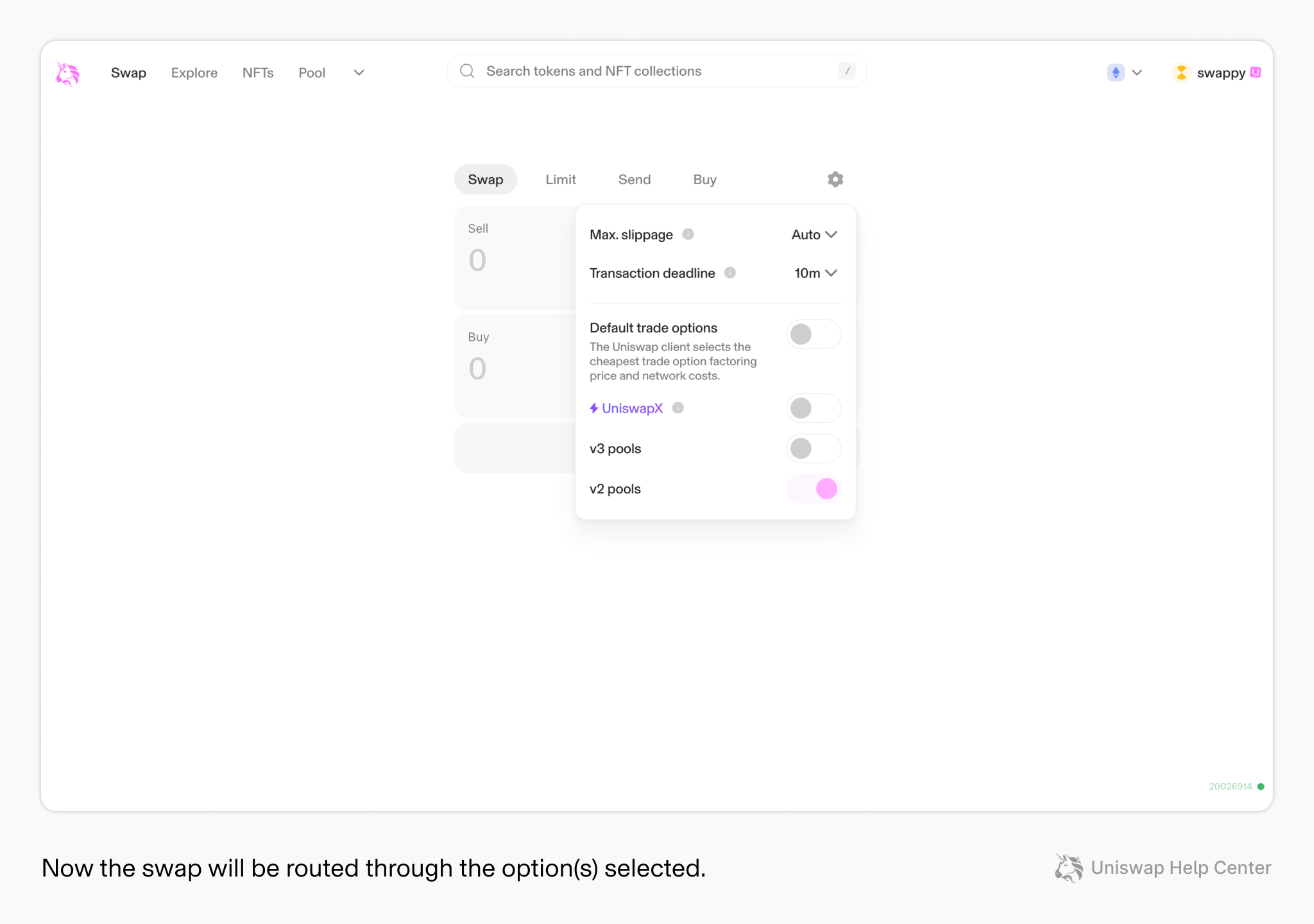Switch to the Limit tab
The image size is (1314, 924).
coord(560,179)
